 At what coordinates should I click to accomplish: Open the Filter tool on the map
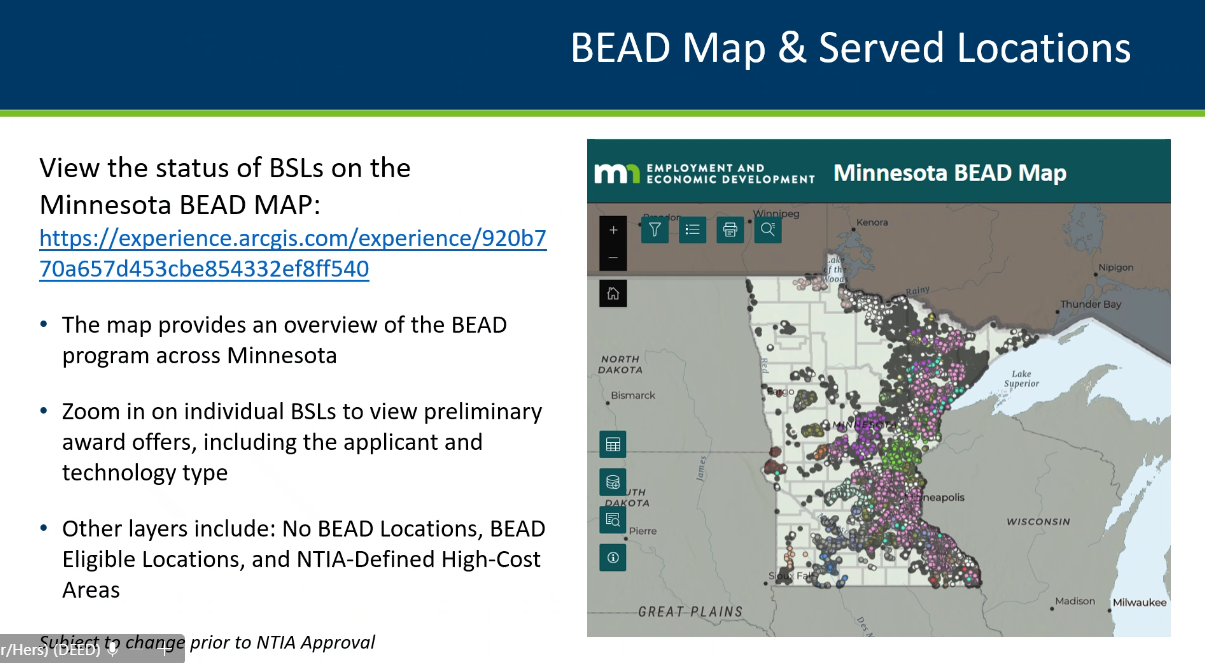(x=654, y=229)
